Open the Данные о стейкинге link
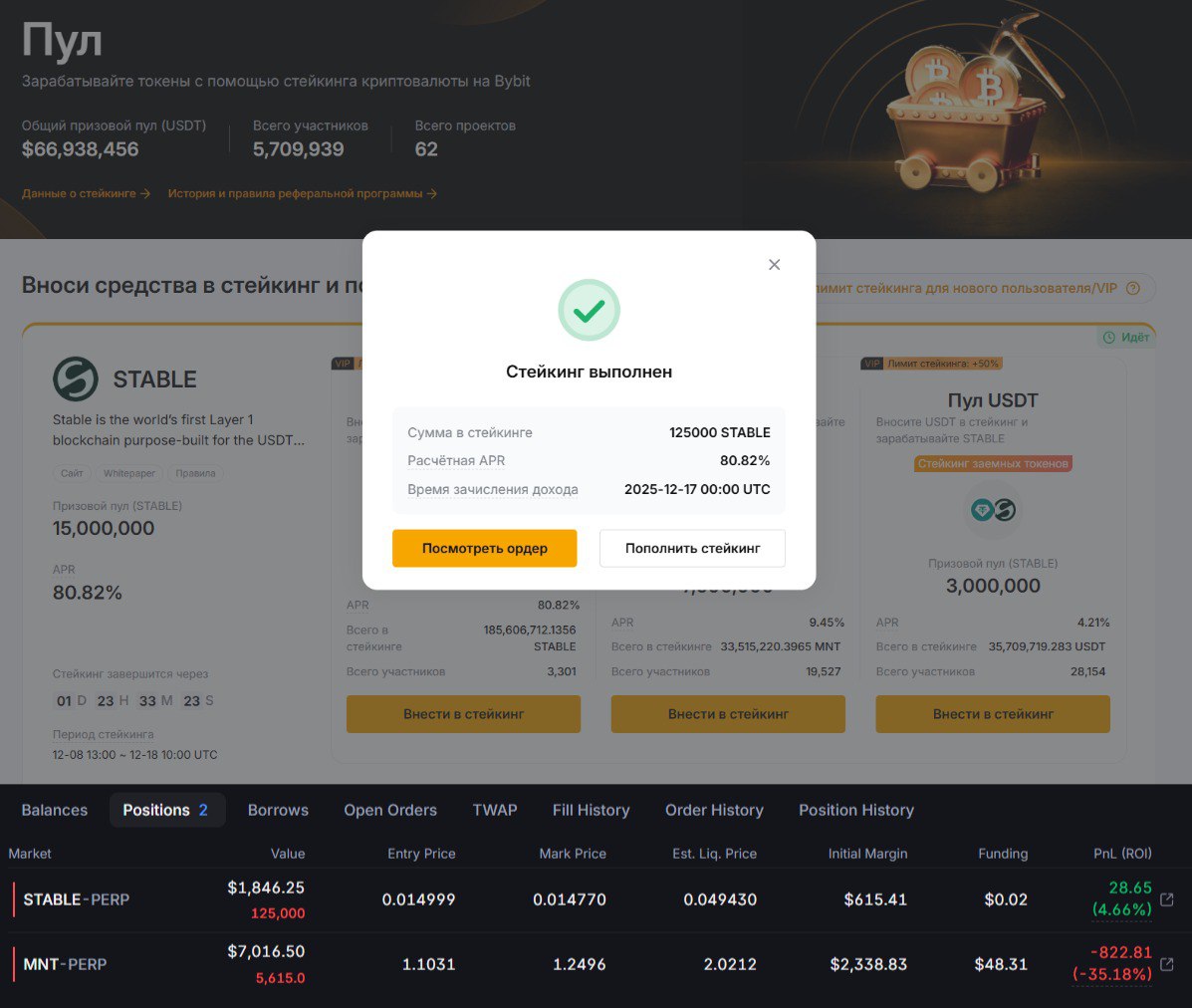This screenshot has width=1192, height=1008. point(86,193)
